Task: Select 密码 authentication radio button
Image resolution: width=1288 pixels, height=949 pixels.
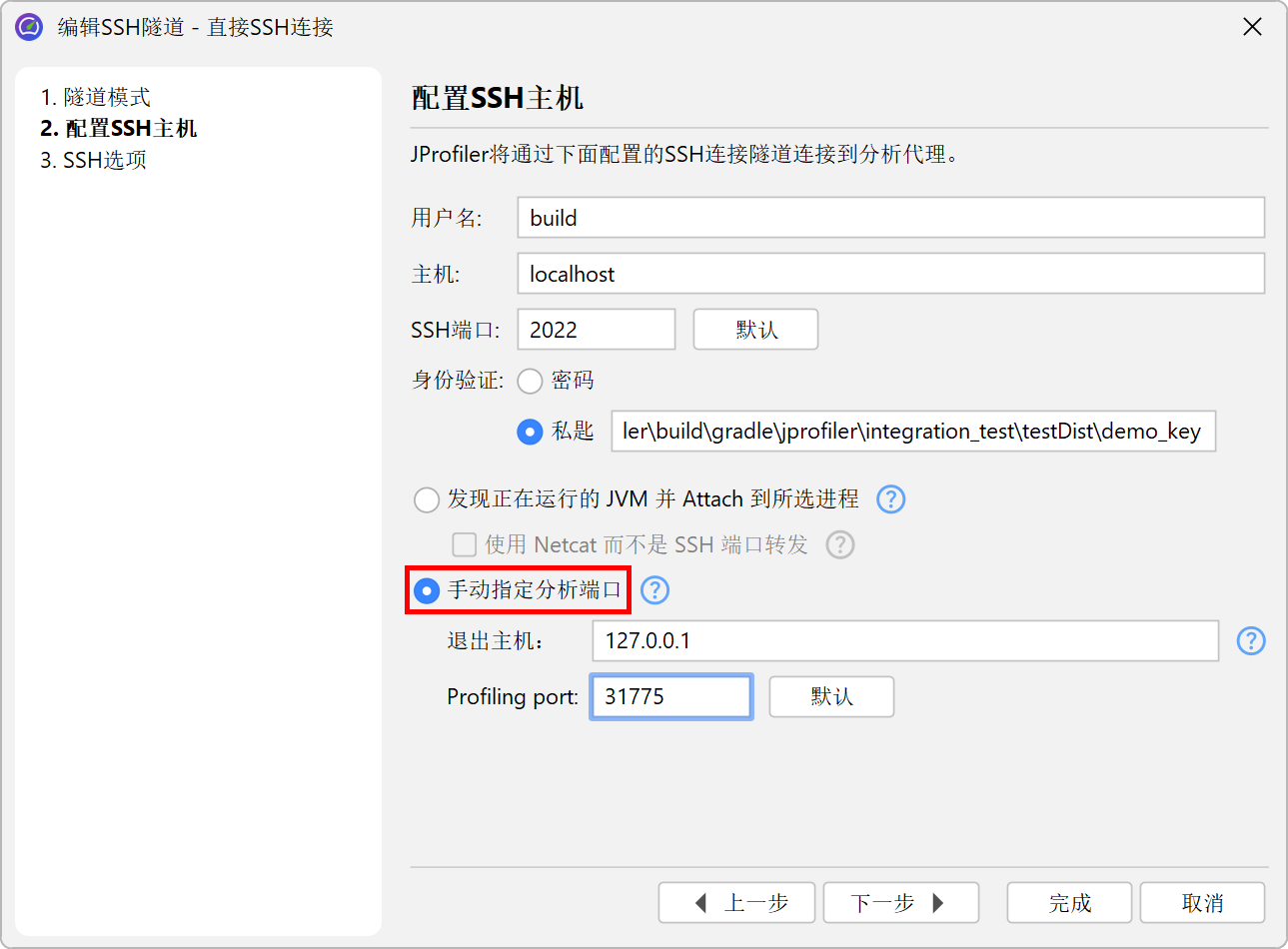Action: pos(530,381)
